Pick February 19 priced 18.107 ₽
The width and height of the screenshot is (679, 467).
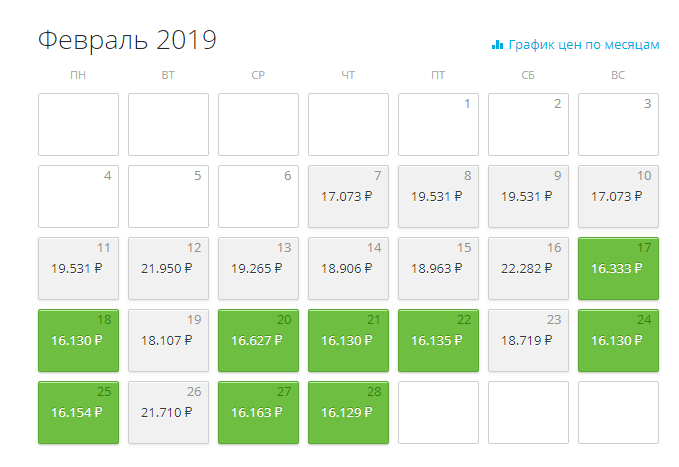(168, 340)
